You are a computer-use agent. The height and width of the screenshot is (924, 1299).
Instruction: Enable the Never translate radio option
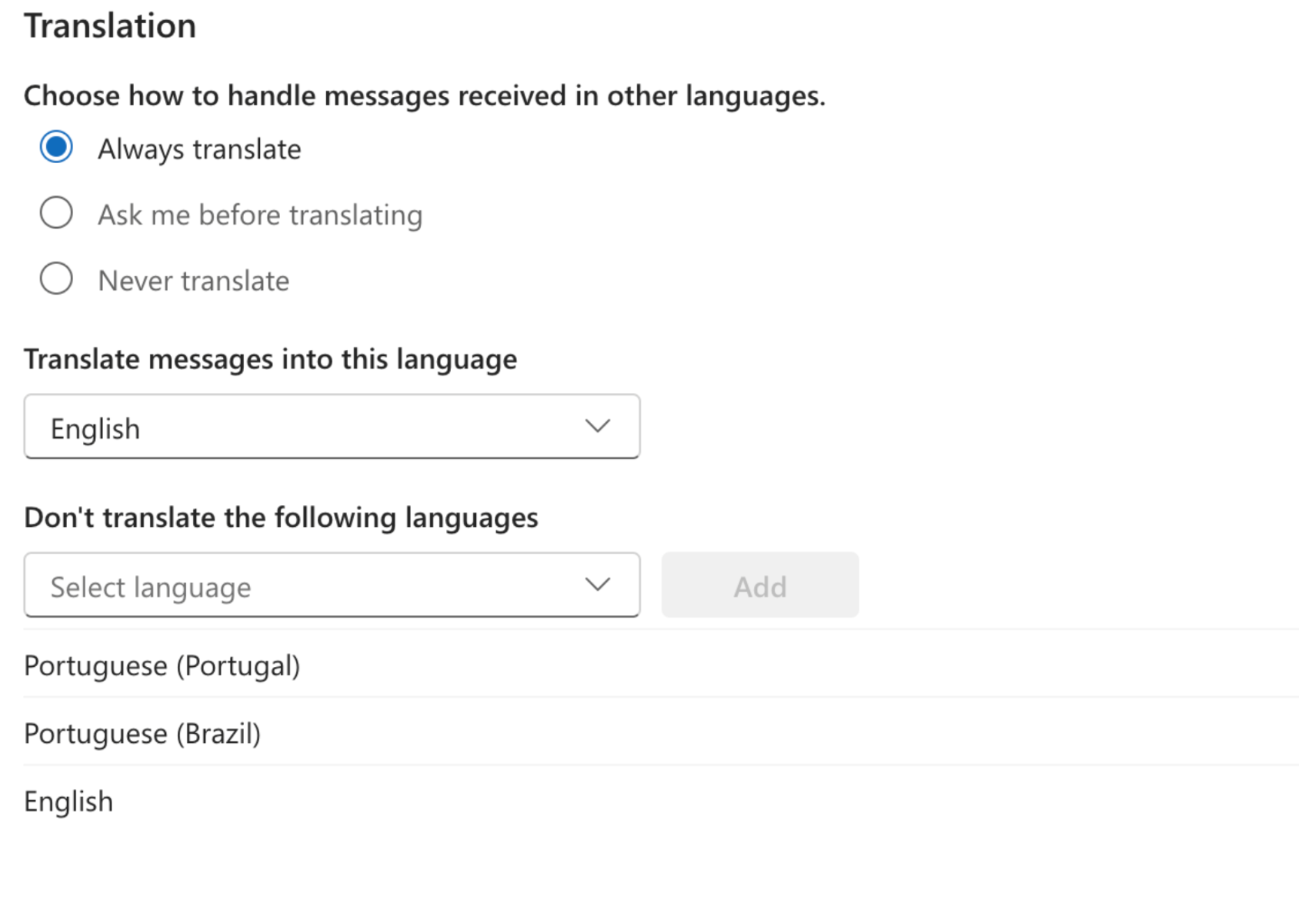[x=56, y=279]
